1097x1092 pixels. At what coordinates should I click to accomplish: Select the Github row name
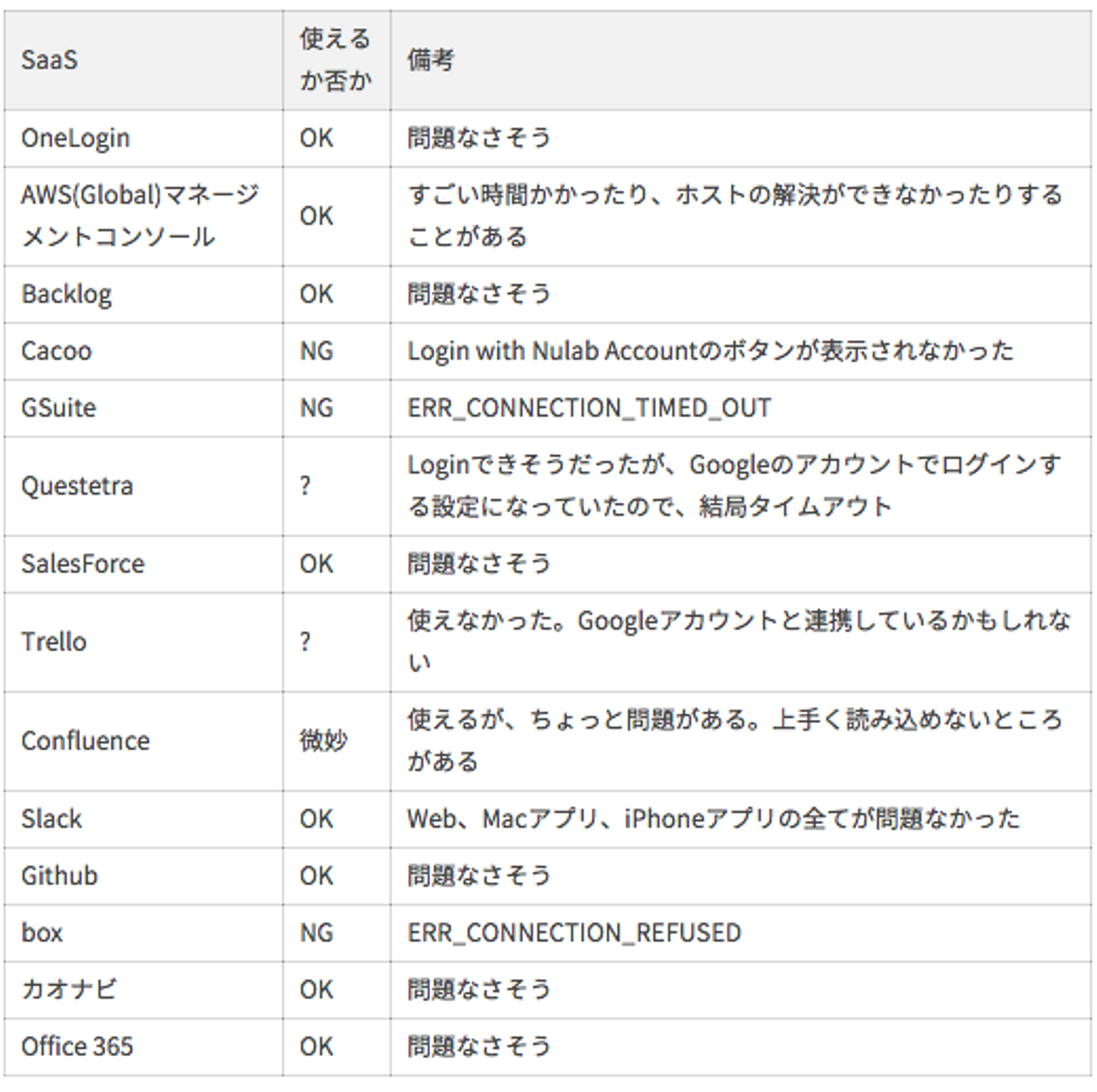[x=59, y=876]
